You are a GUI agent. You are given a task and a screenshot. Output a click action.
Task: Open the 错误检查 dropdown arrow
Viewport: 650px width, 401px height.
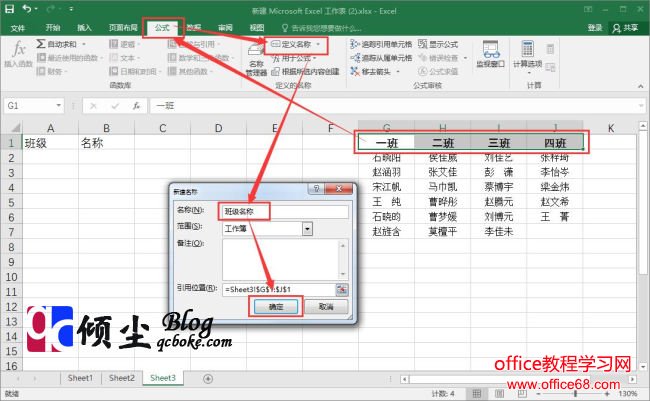point(465,58)
